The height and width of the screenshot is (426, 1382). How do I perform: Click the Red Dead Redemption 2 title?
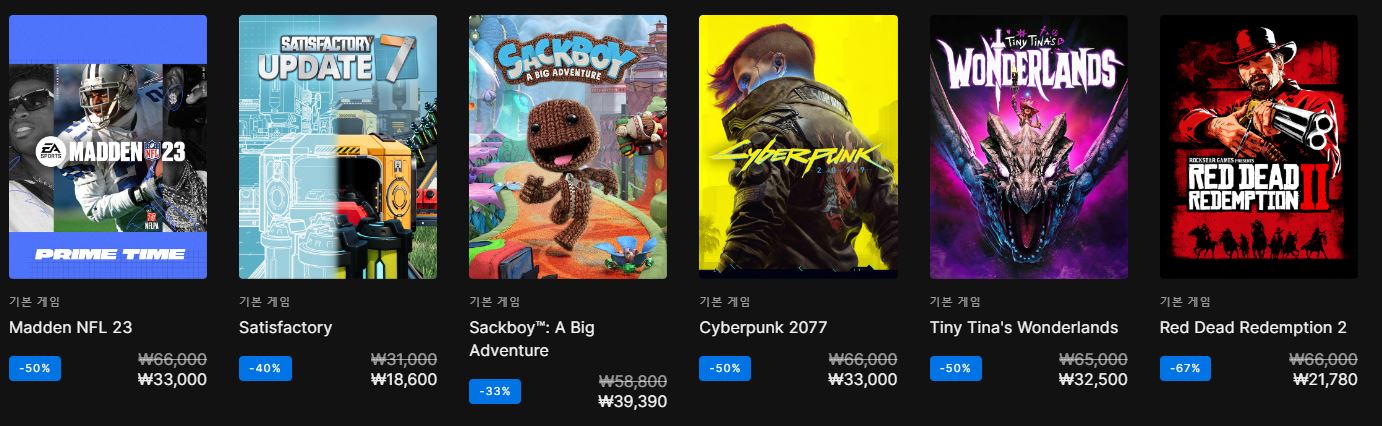point(1253,327)
